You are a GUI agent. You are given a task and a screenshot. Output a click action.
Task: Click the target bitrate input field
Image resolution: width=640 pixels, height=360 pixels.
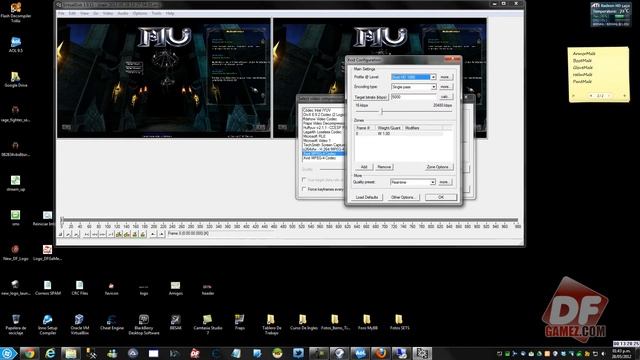tap(413, 97)
